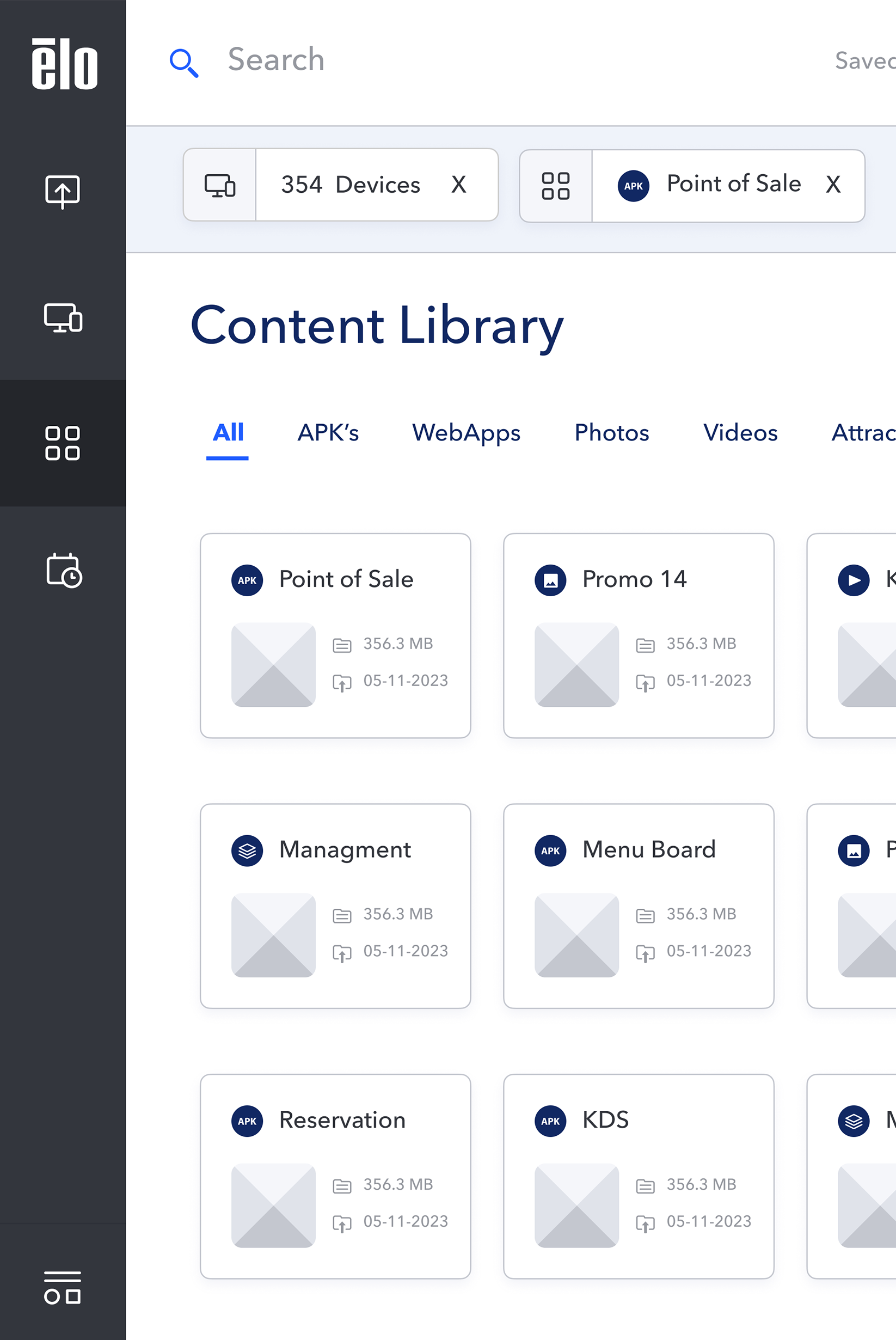The width and height of the screenshot is (896, 1340).
Task: Open the Reservation card thumbnail
Action: click(x=273, y=1205)
